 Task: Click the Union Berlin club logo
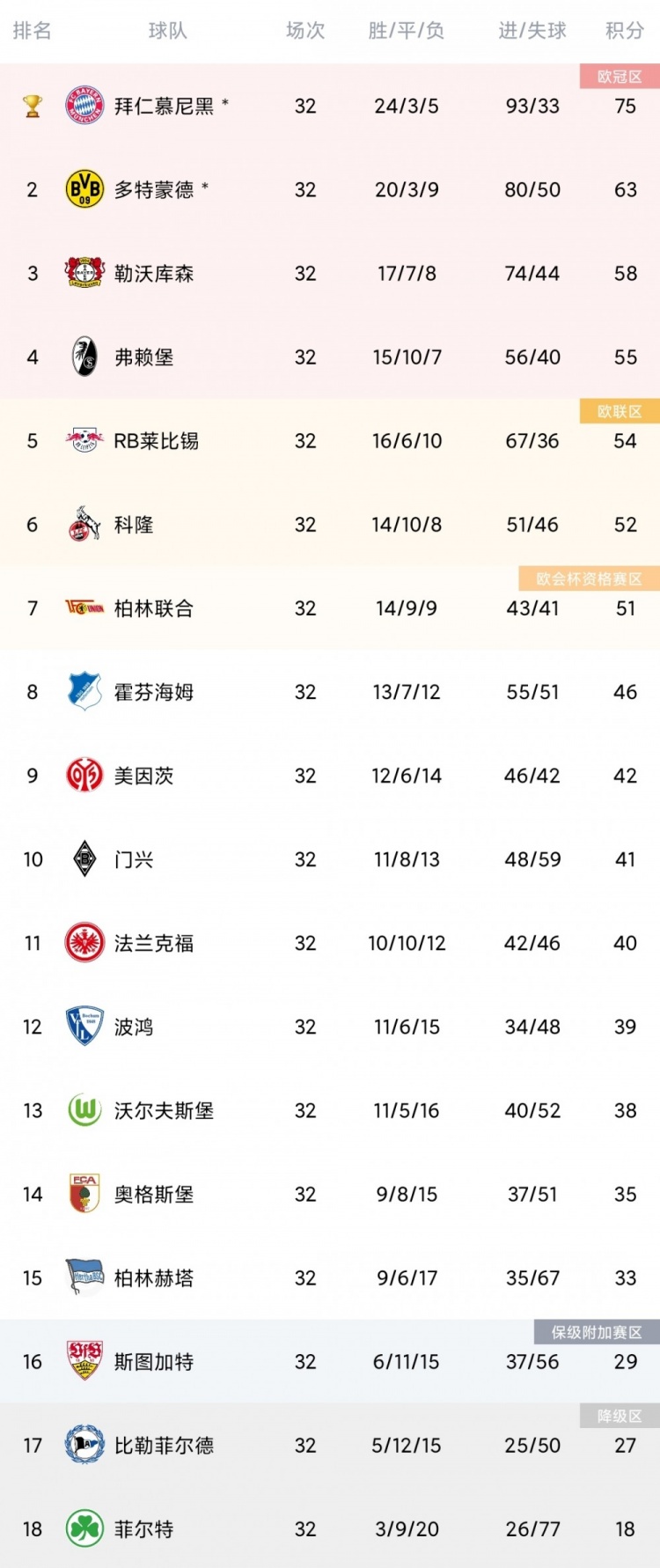[85, 607]
